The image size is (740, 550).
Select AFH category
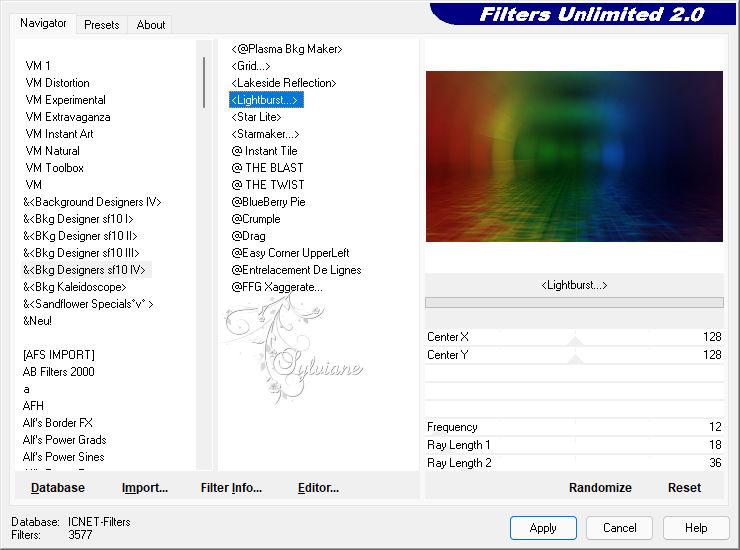(x=33, y=406)
